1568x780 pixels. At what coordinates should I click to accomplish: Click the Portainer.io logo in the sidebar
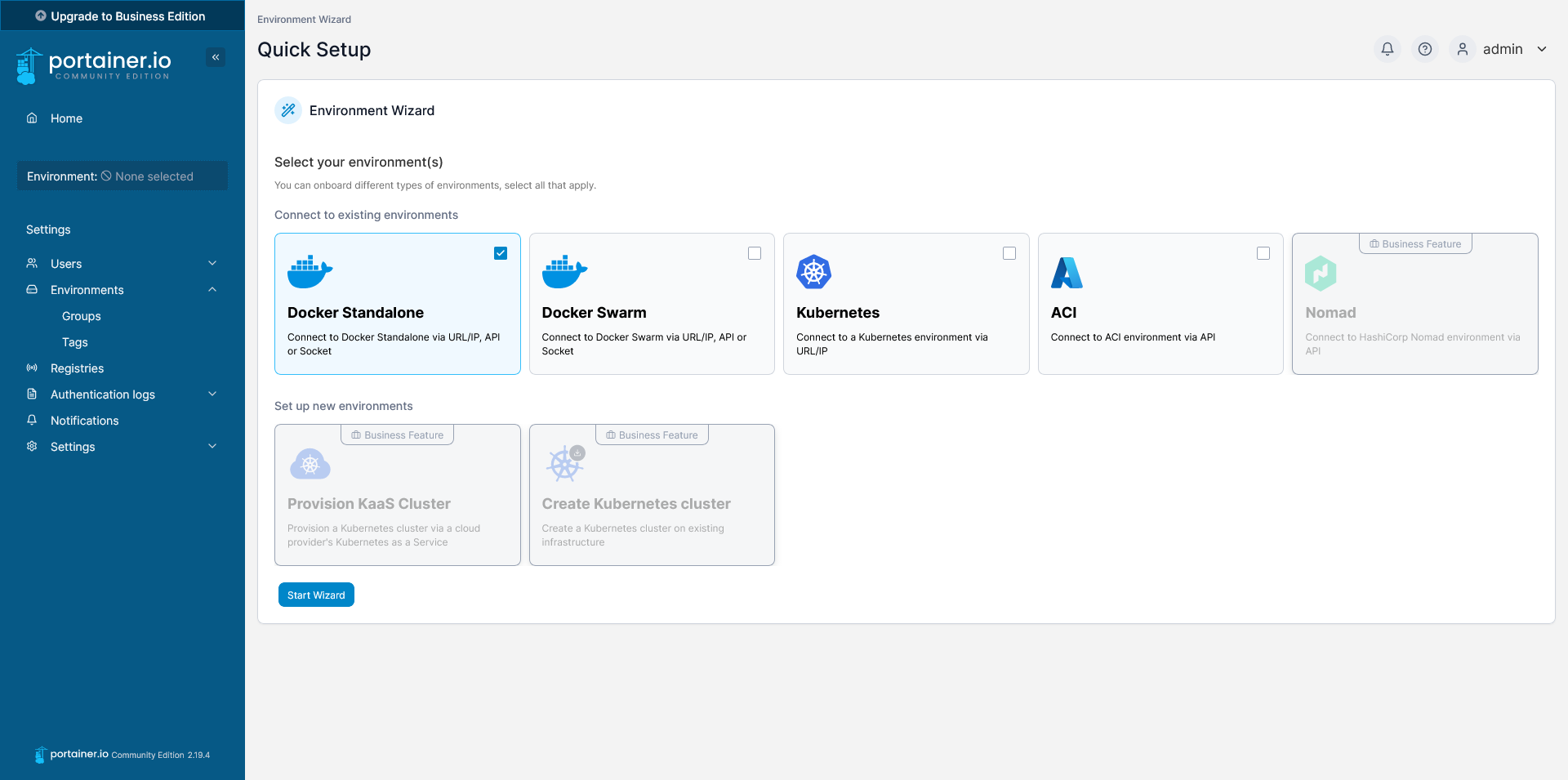click(x=93, y=65)
